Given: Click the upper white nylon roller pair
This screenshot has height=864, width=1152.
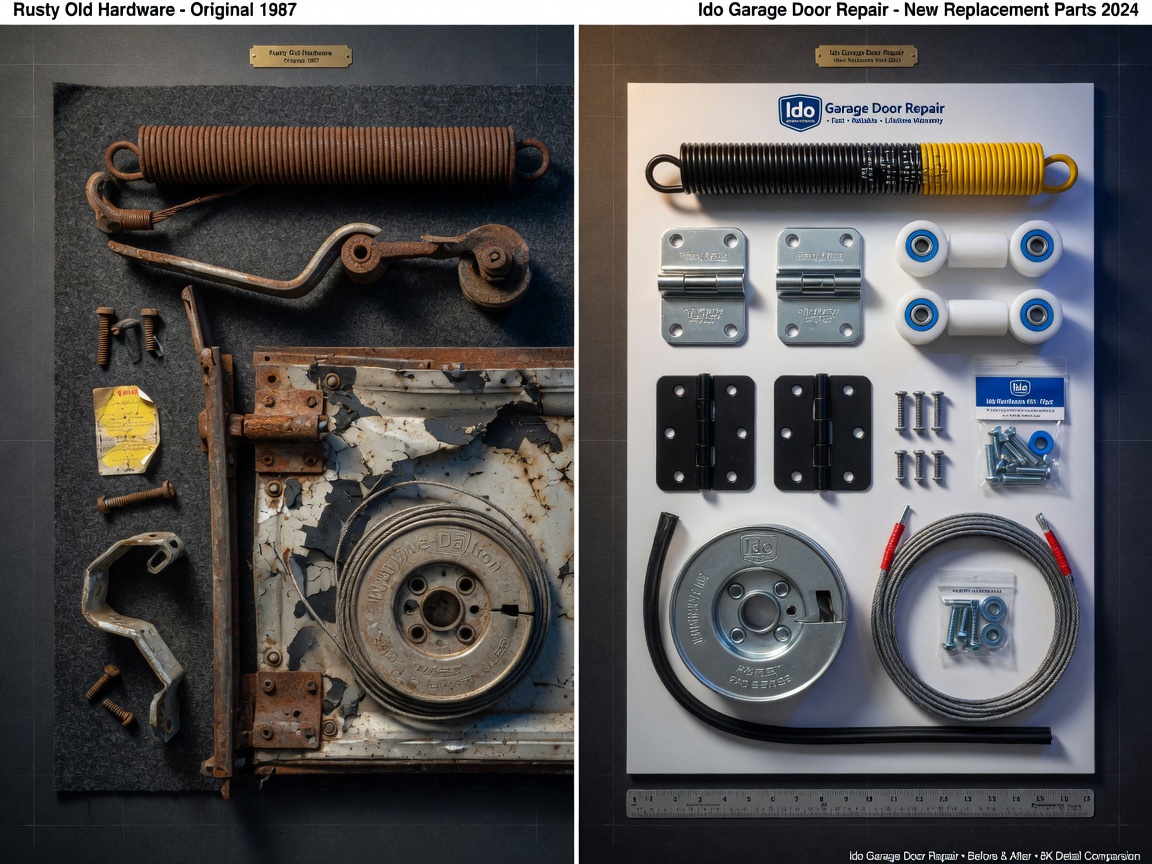Looking at the screenshot, I should tap(979, 248).
